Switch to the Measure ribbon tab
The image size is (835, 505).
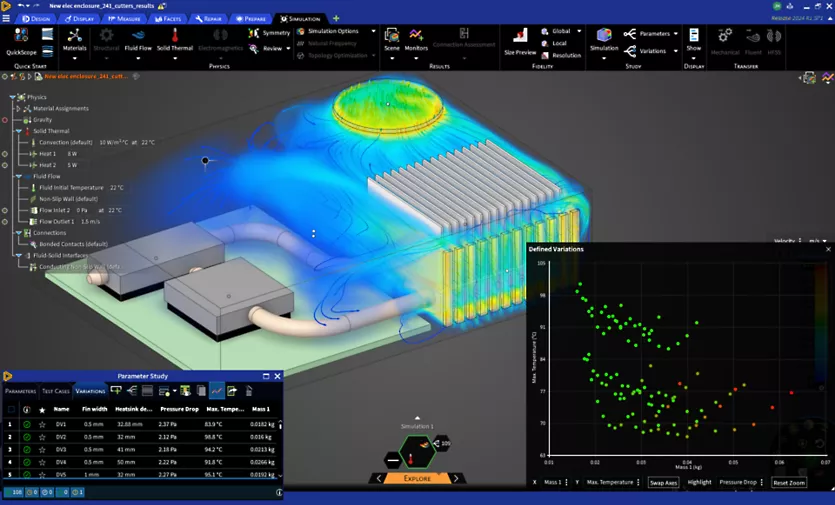[123, 18]
